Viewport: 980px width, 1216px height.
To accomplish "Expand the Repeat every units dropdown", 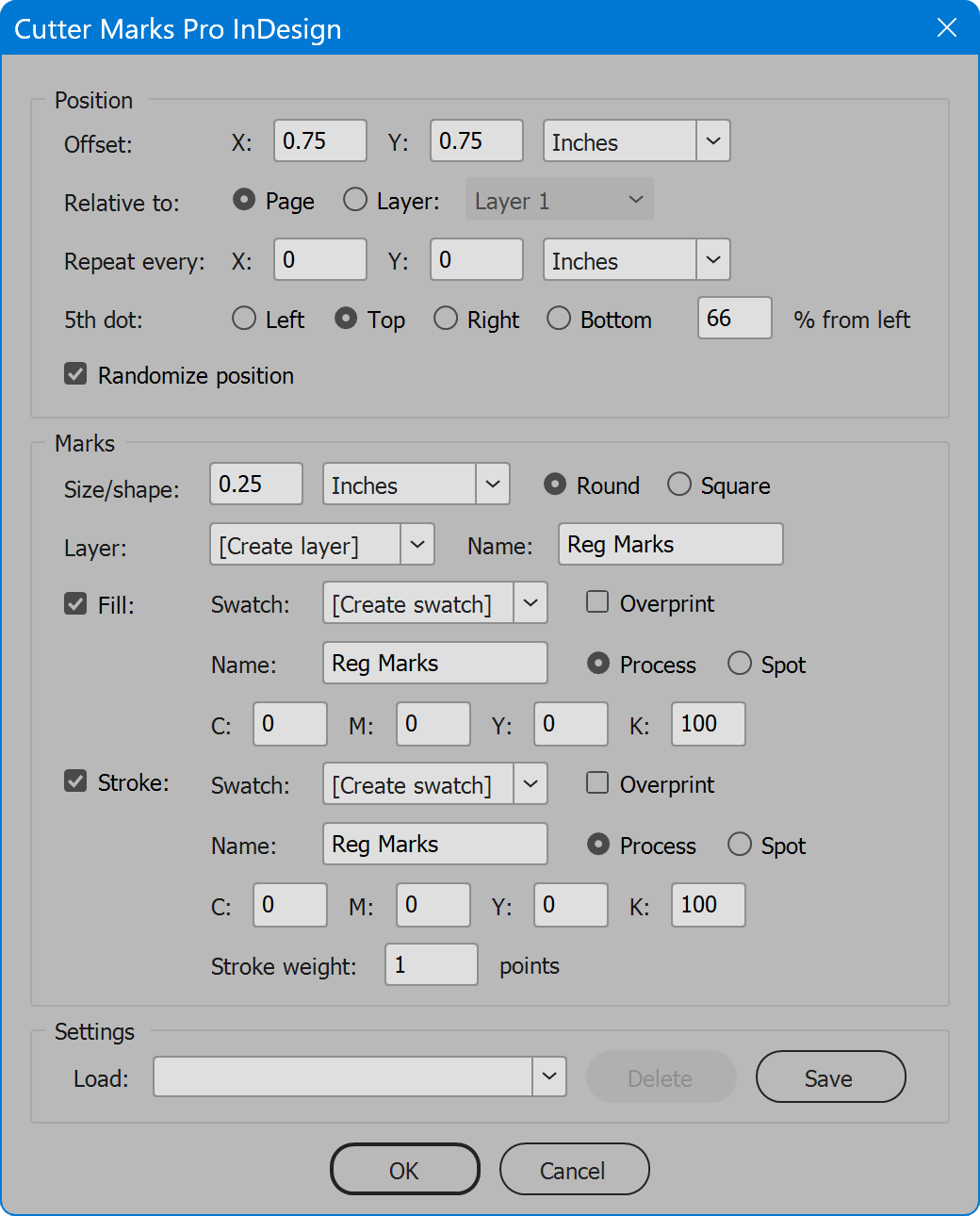I will [x=637, y=260].
